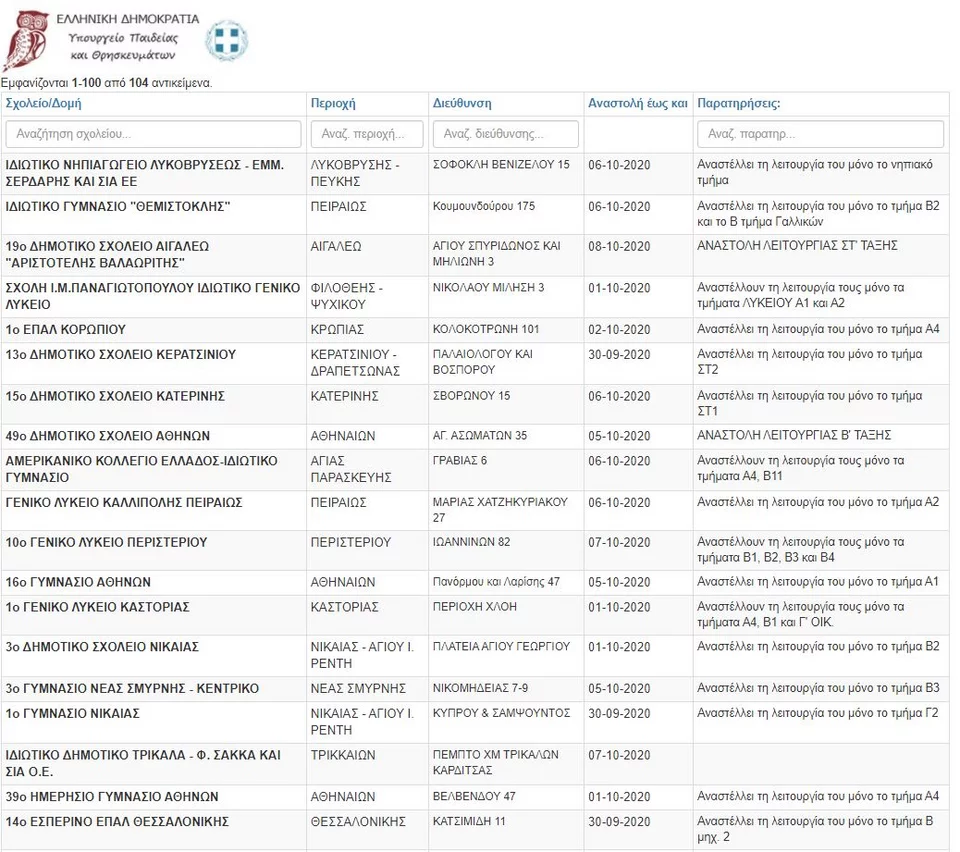960x852 pixels.
Task: Click the remarks search filter box
Action: click(x=819, y=134)
